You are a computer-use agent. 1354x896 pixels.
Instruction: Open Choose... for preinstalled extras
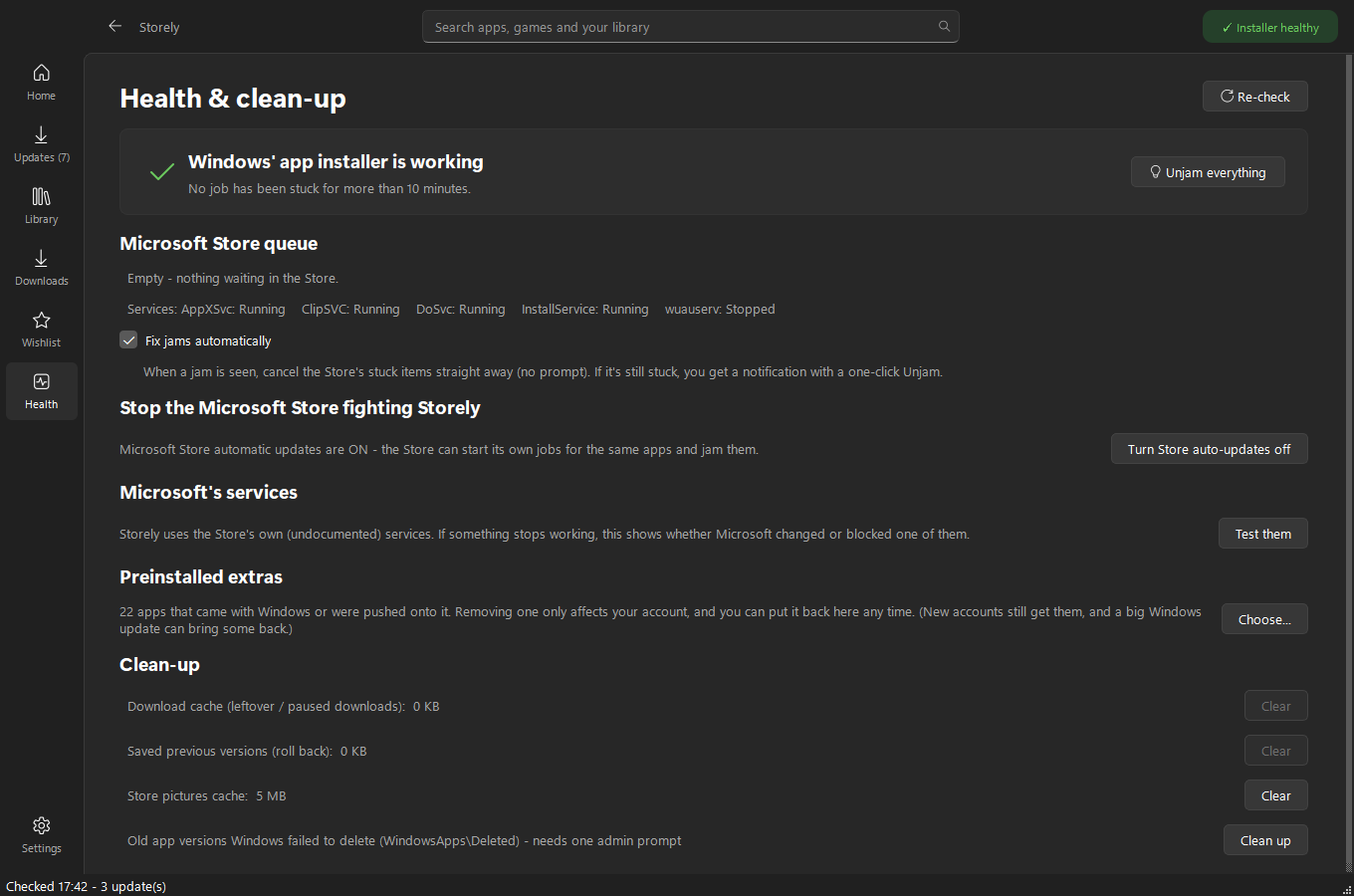point(1264,619)
